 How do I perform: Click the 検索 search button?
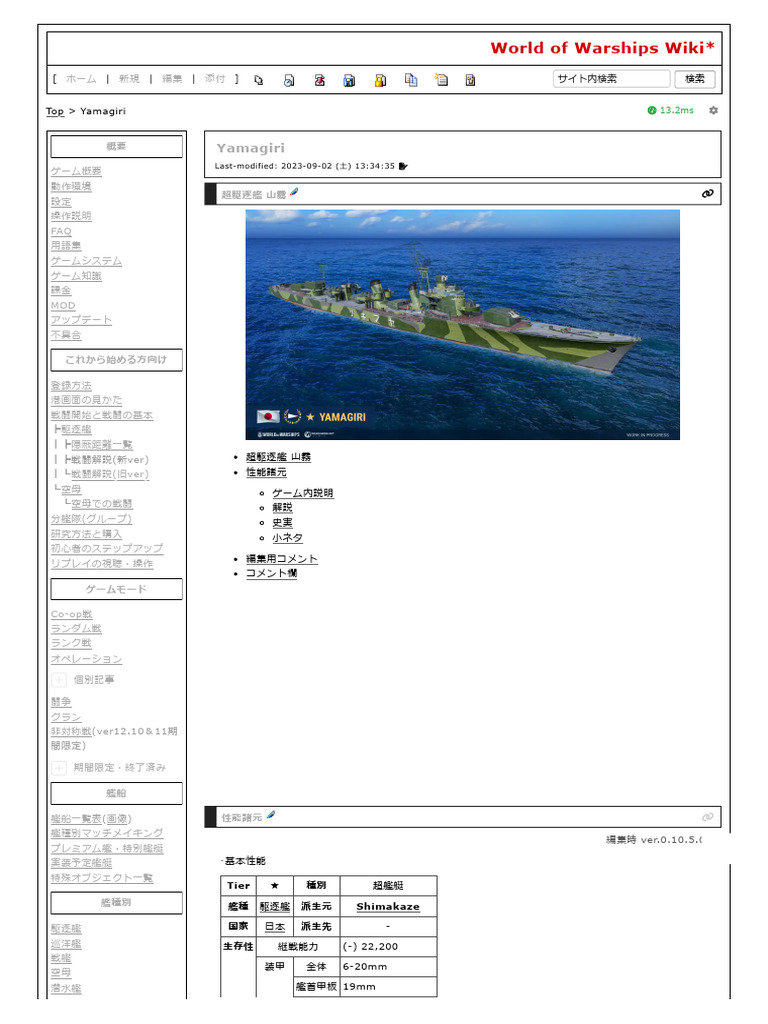pyautogui.click(x=695, y=79)
